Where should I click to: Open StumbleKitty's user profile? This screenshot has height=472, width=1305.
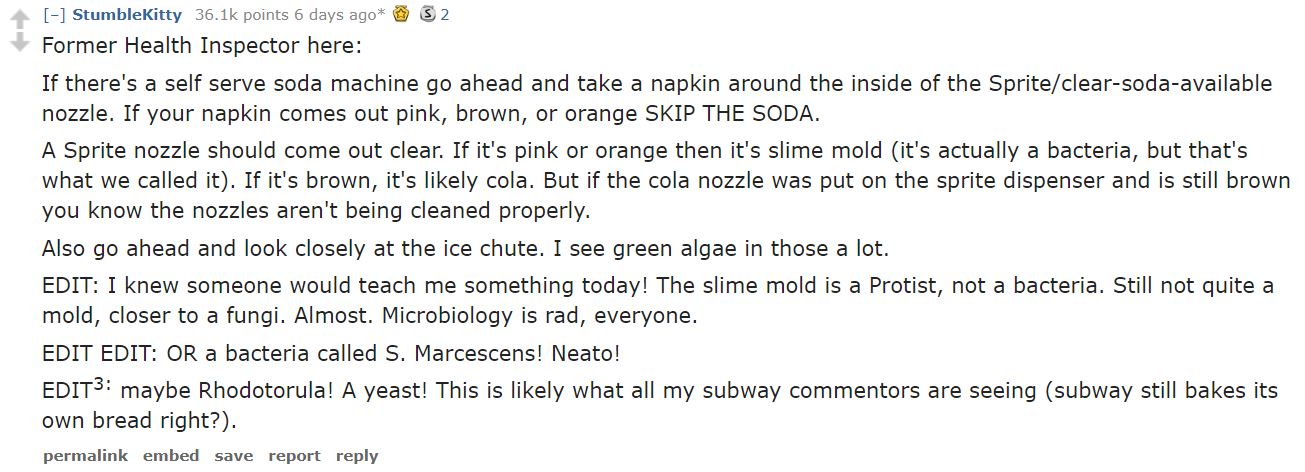tap(127, 14)
